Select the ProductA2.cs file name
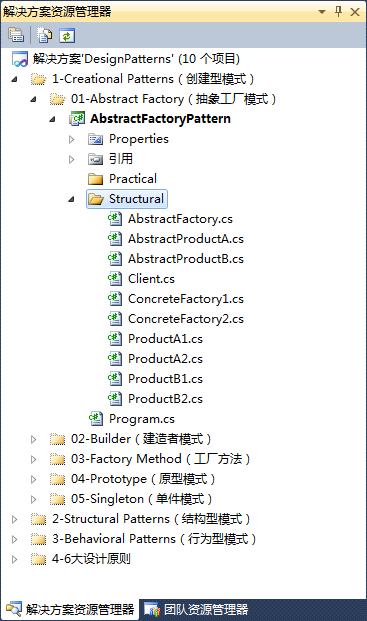 click(165, 359)
